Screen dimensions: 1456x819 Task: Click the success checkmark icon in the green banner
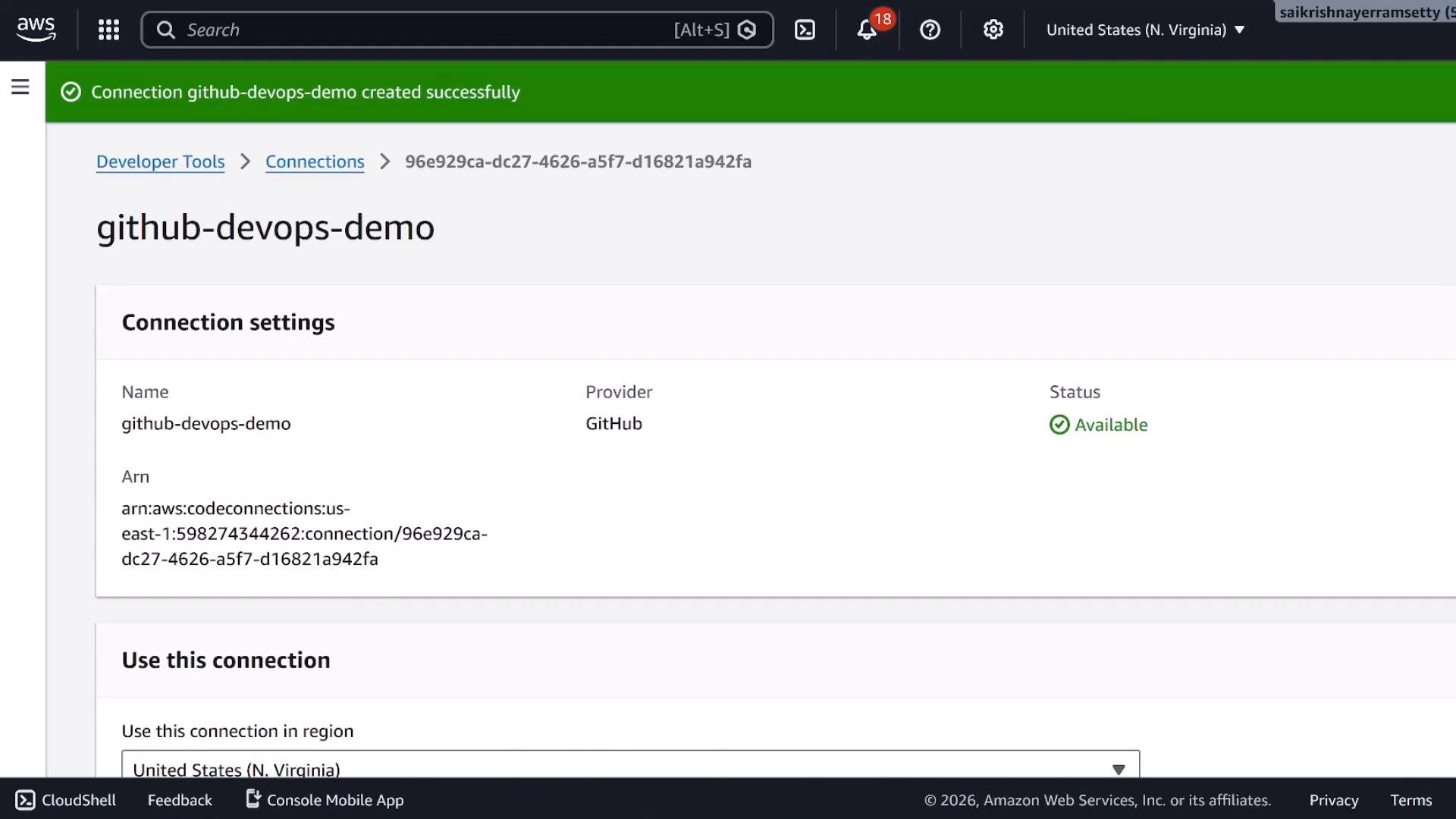pos(71,92)
